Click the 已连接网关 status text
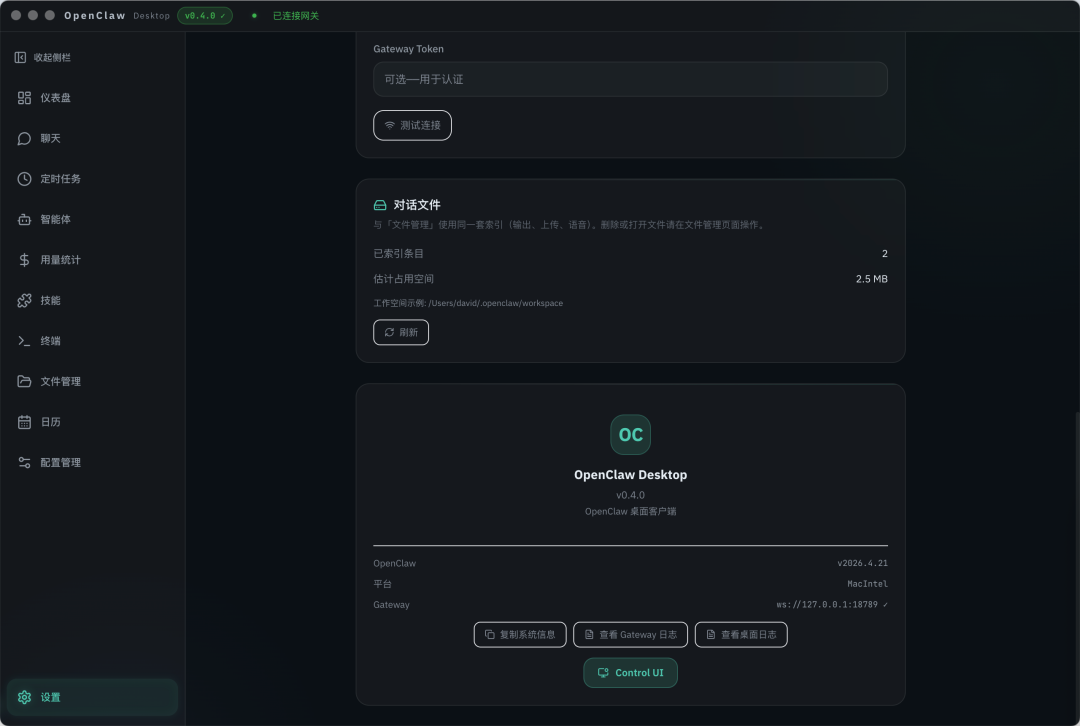This screenshot has width=1080, height=726. coord(296,16)
